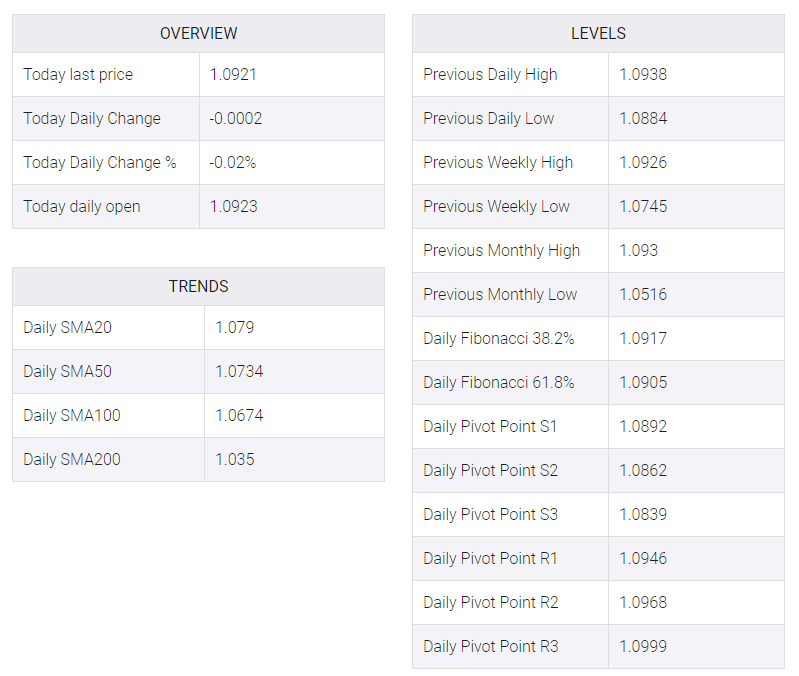Click the Today Daily Change row label
The width and height of the screenshot is (799, 676).
point(92,119)
